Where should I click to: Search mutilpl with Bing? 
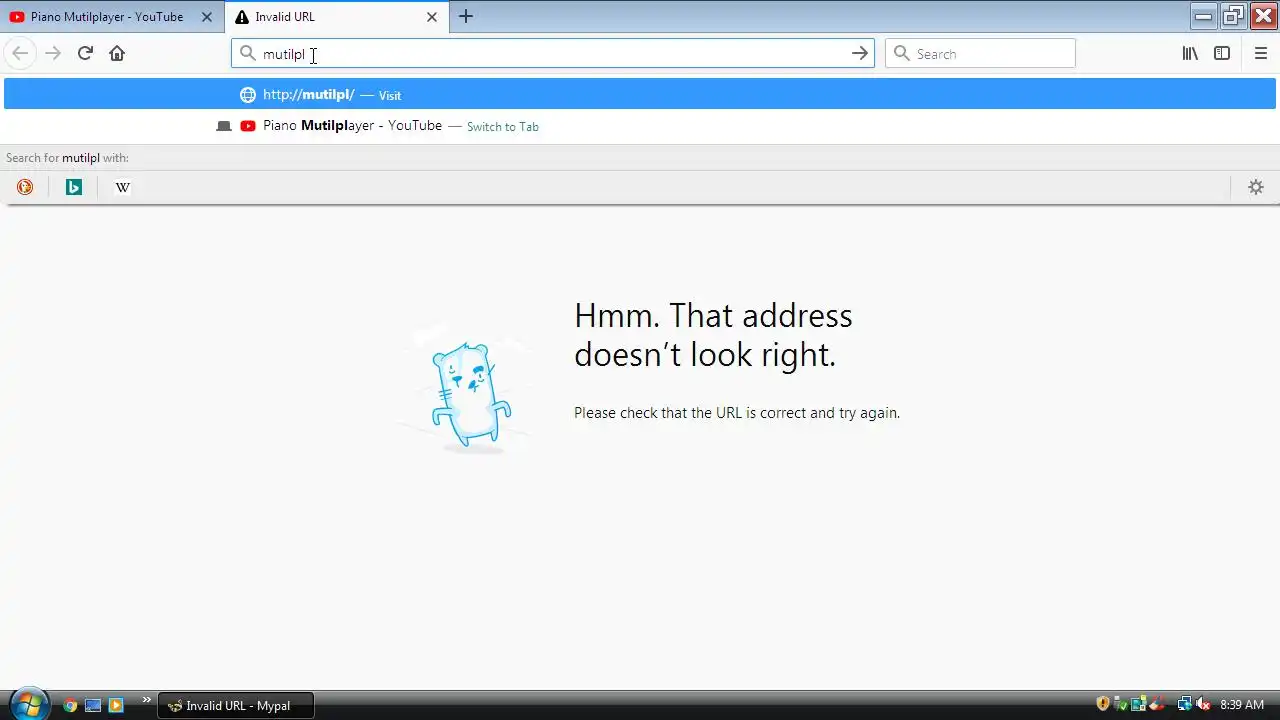[x=74, y=187]
